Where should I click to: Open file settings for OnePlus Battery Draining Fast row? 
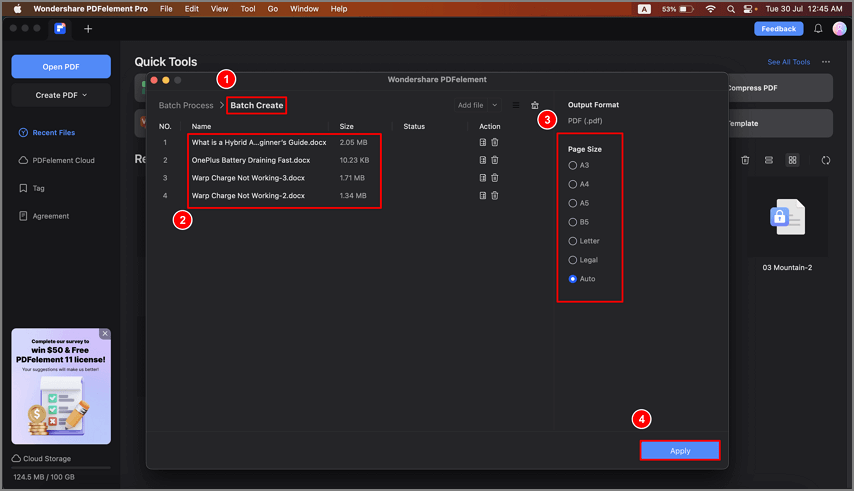[x=483, y=160]
